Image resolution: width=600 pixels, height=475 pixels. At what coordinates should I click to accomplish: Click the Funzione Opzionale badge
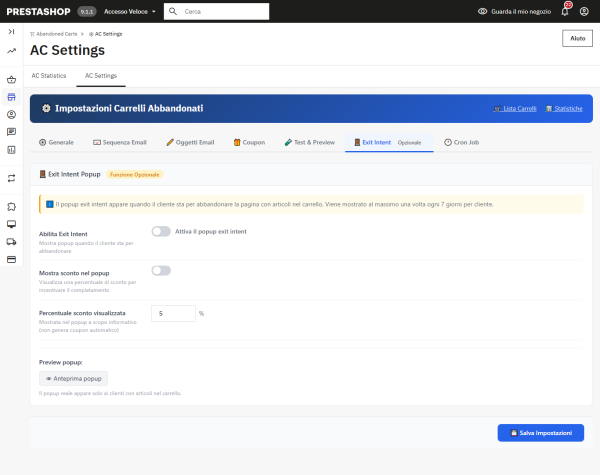pyautogui.click(x=135, y=175)
